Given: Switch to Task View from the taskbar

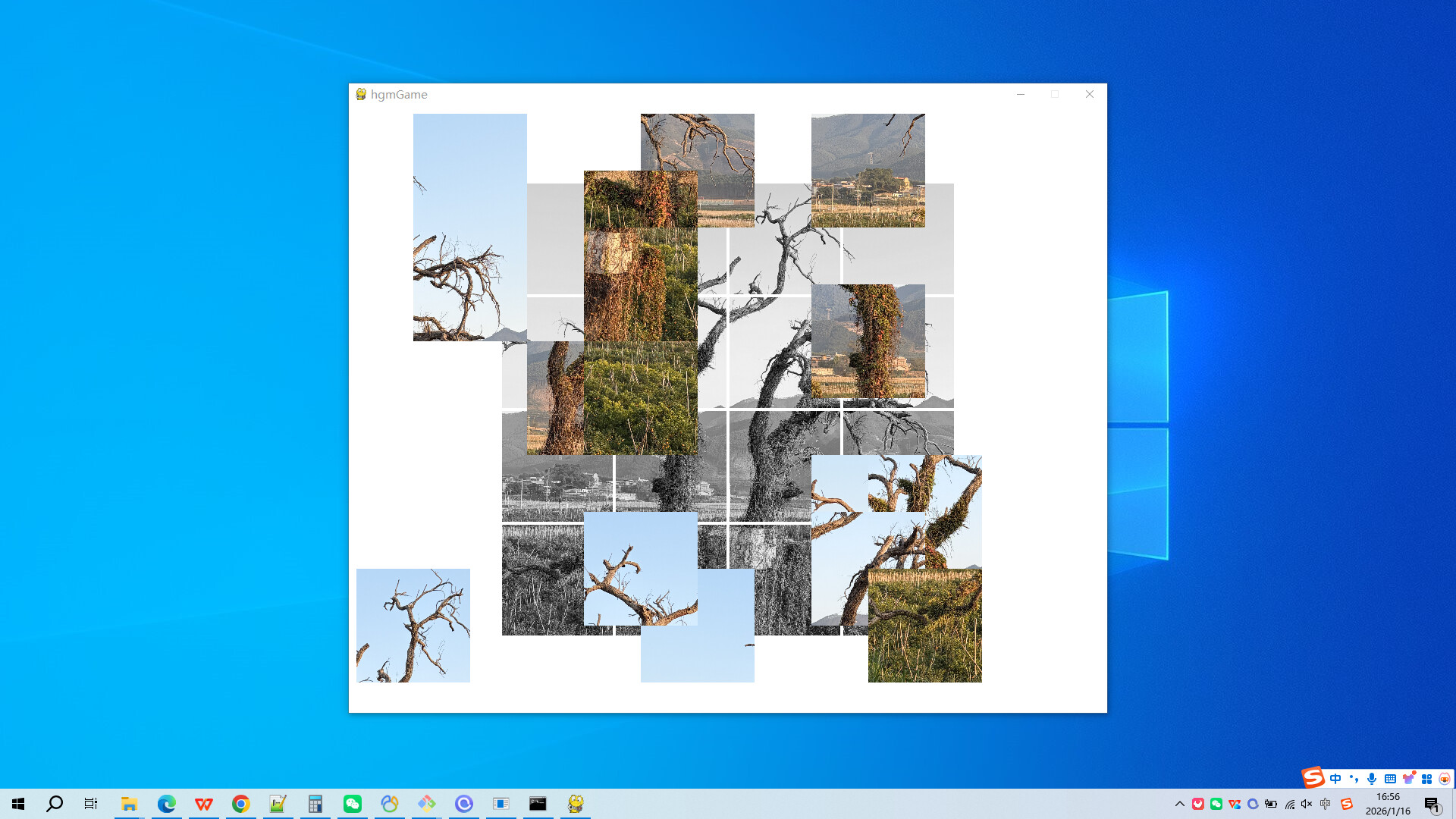Looking at the screenshot, I should [90, 803].
